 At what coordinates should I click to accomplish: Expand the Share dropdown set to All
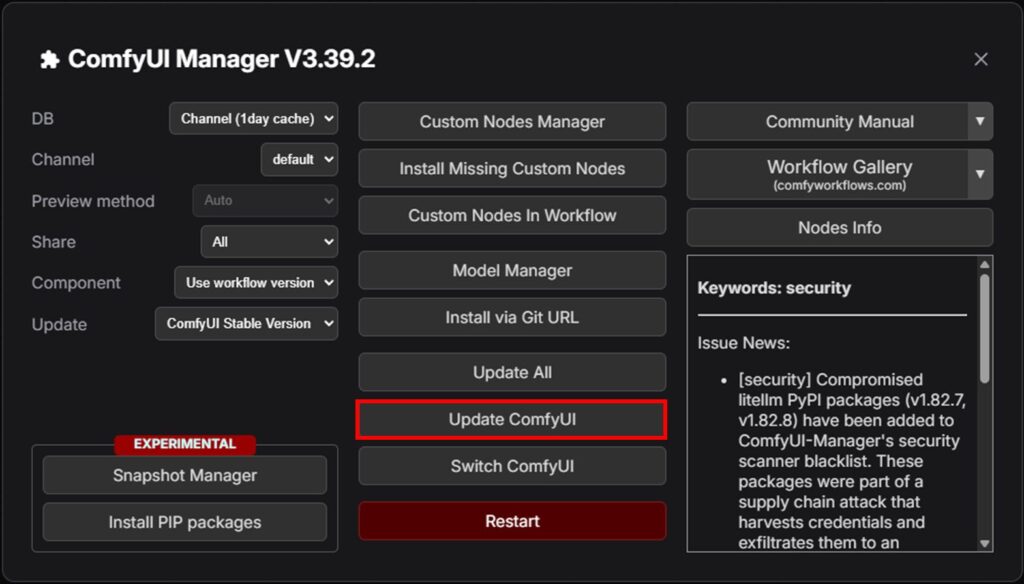[x=269, y=241]
